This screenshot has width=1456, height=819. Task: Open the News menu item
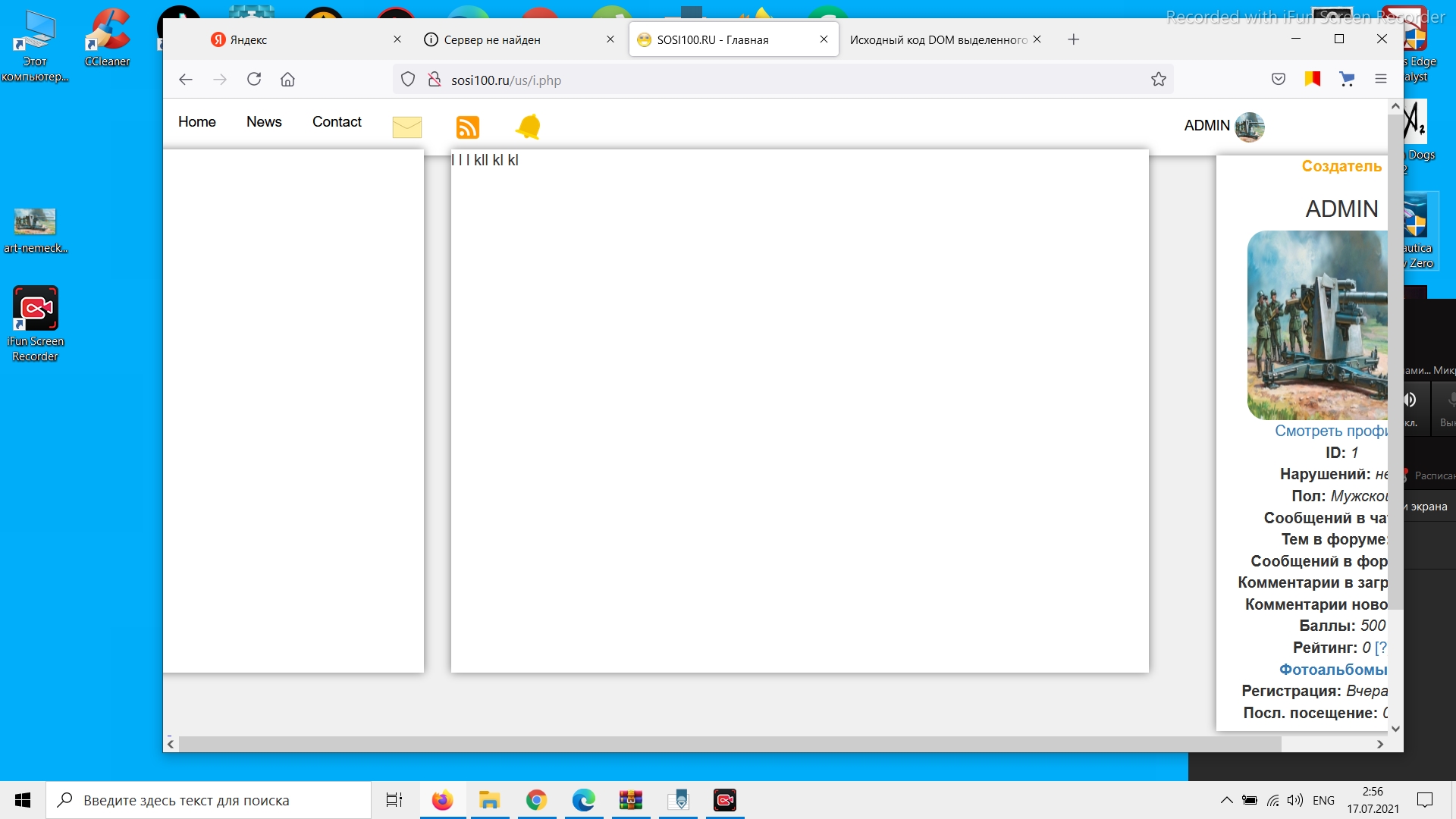(264, 122)
